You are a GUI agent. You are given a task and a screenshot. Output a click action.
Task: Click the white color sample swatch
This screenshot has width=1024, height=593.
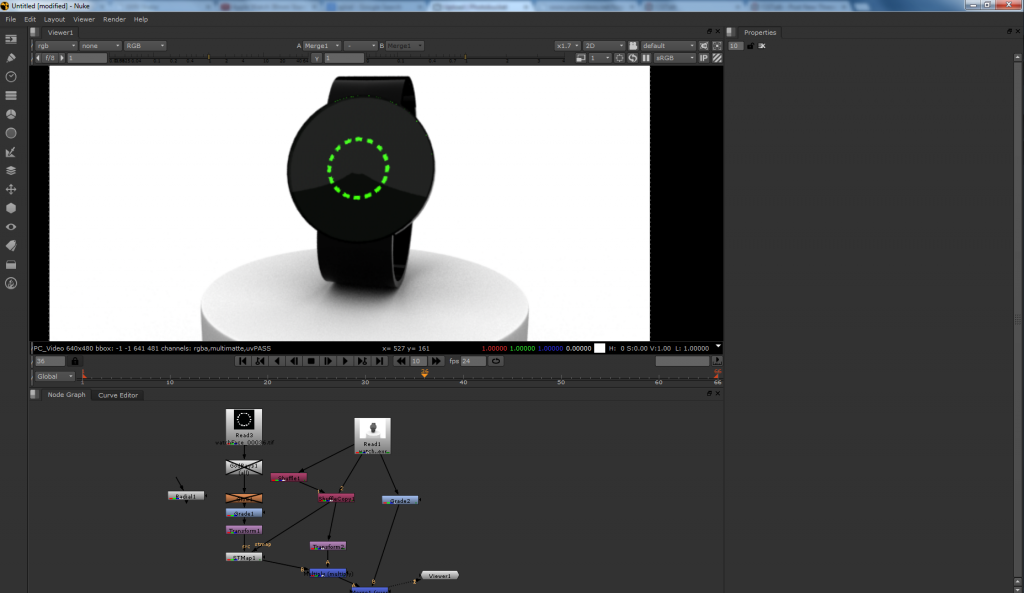599,348
